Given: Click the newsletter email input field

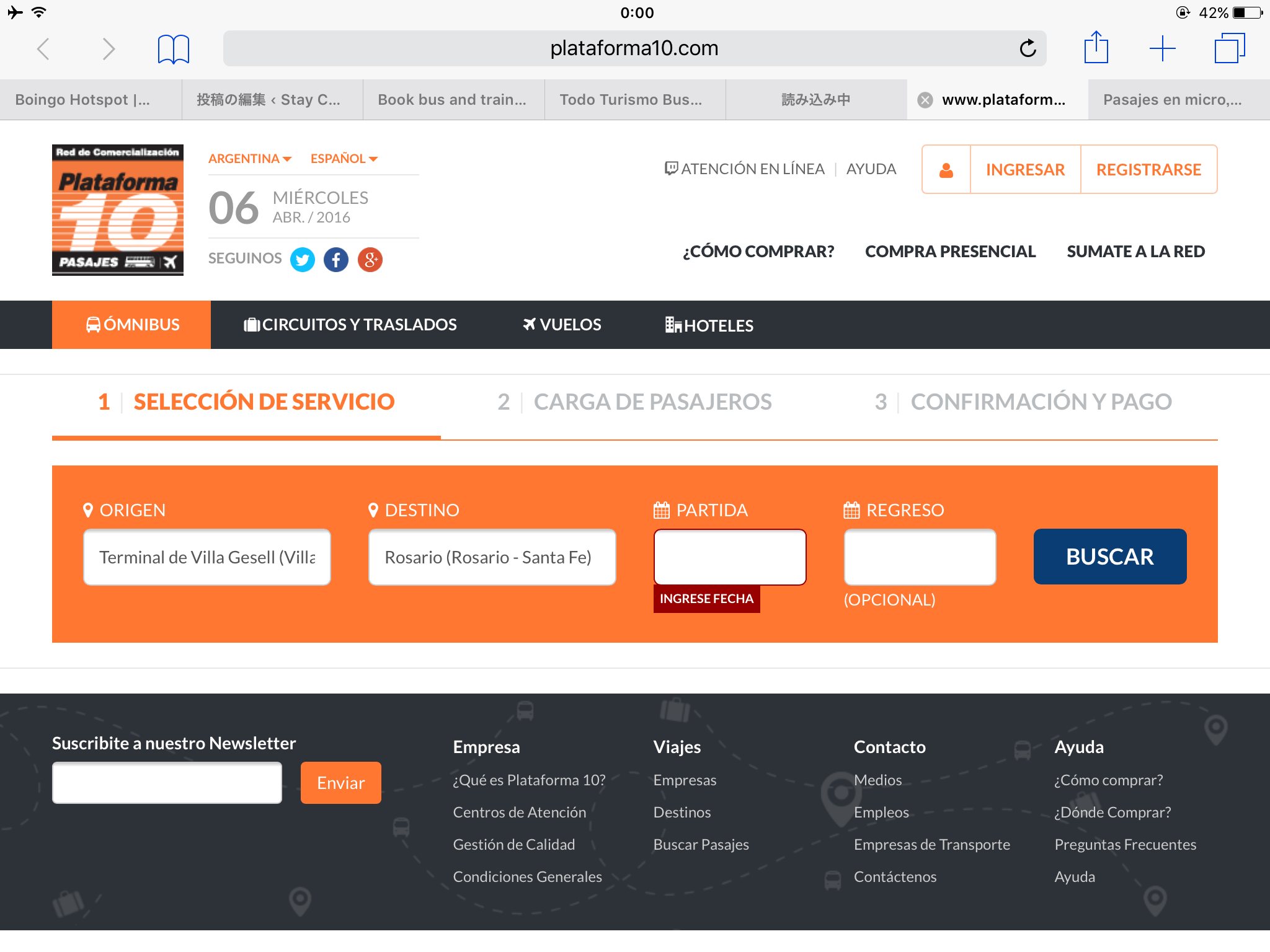Looking at the screenshot, I should coord(167,783).
